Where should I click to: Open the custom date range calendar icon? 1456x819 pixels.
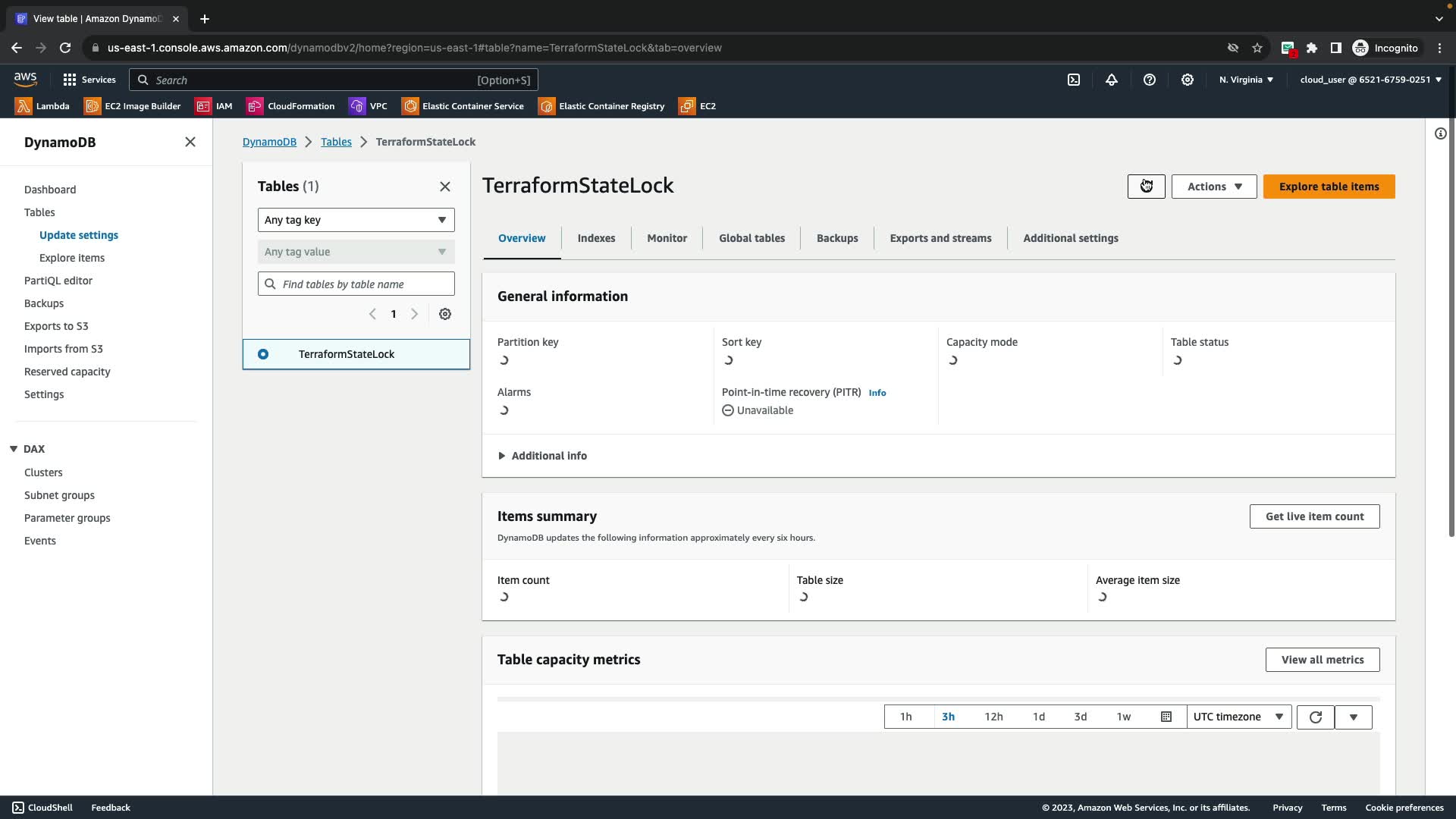point(1166,717)
